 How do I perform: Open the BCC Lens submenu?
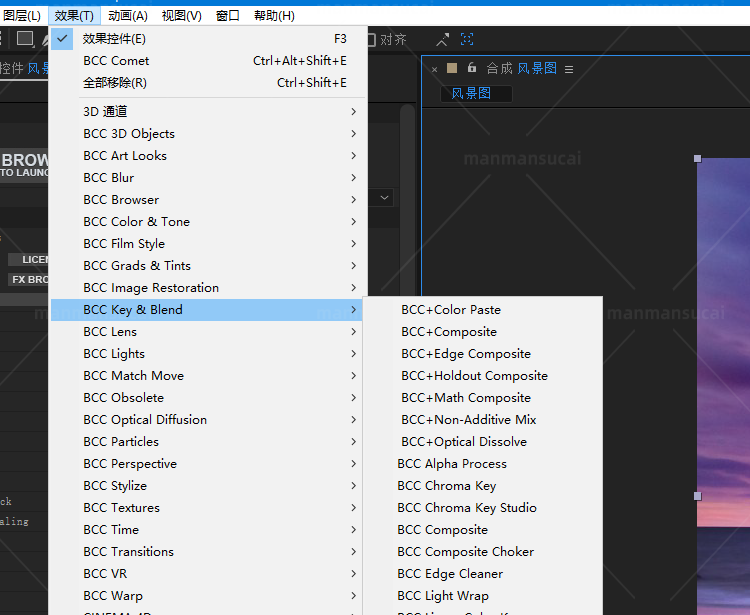click(208, 331)
